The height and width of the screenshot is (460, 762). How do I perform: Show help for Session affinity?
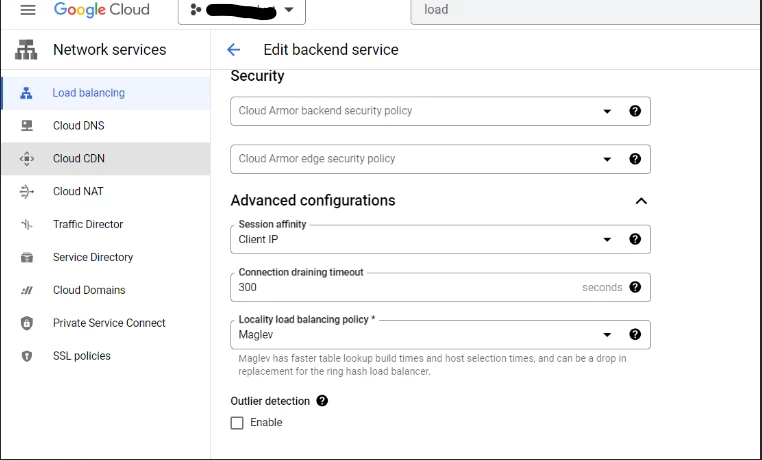[635, 239]
